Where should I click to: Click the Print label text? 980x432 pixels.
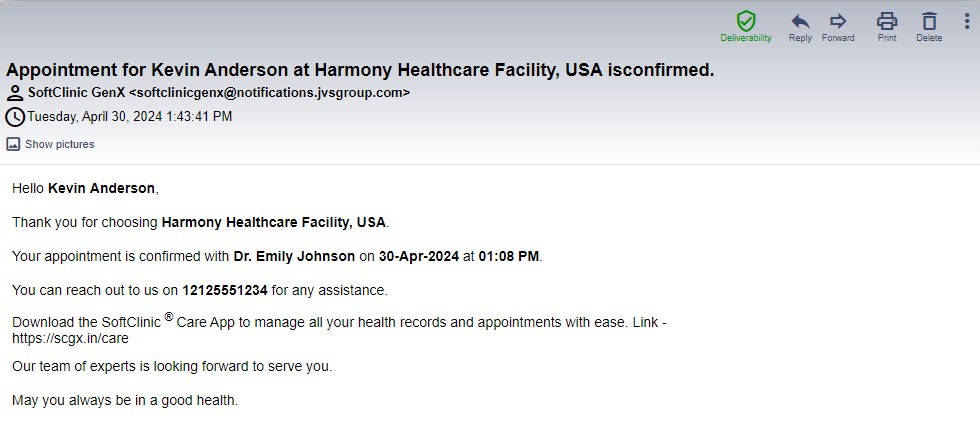coord(886,38)
